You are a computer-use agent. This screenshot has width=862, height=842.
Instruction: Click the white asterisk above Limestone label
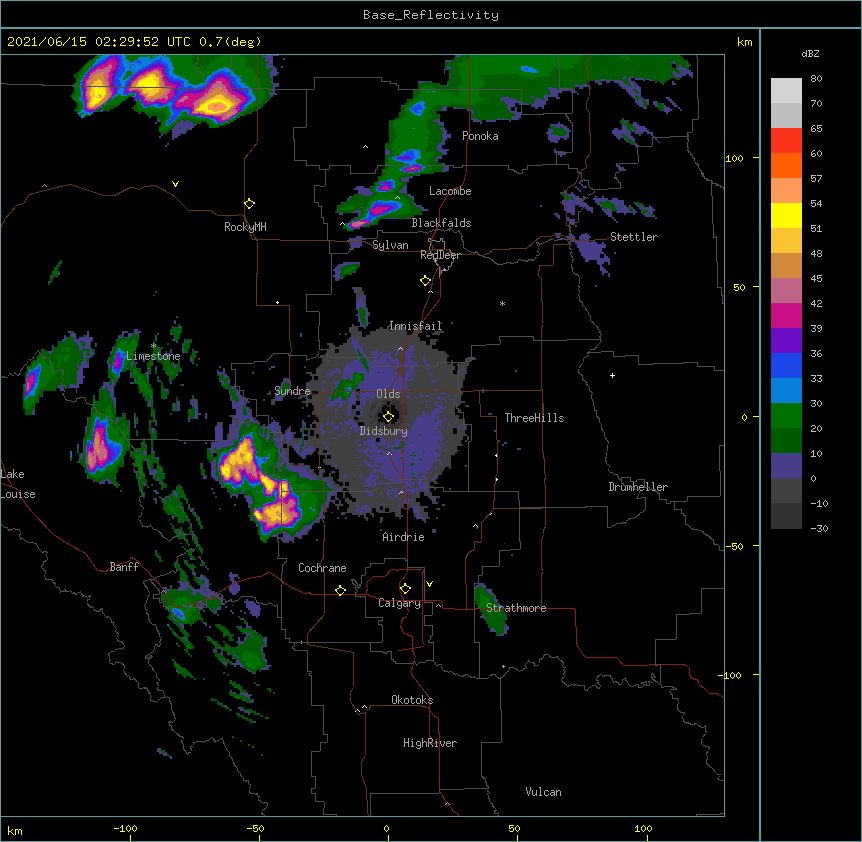154,346
